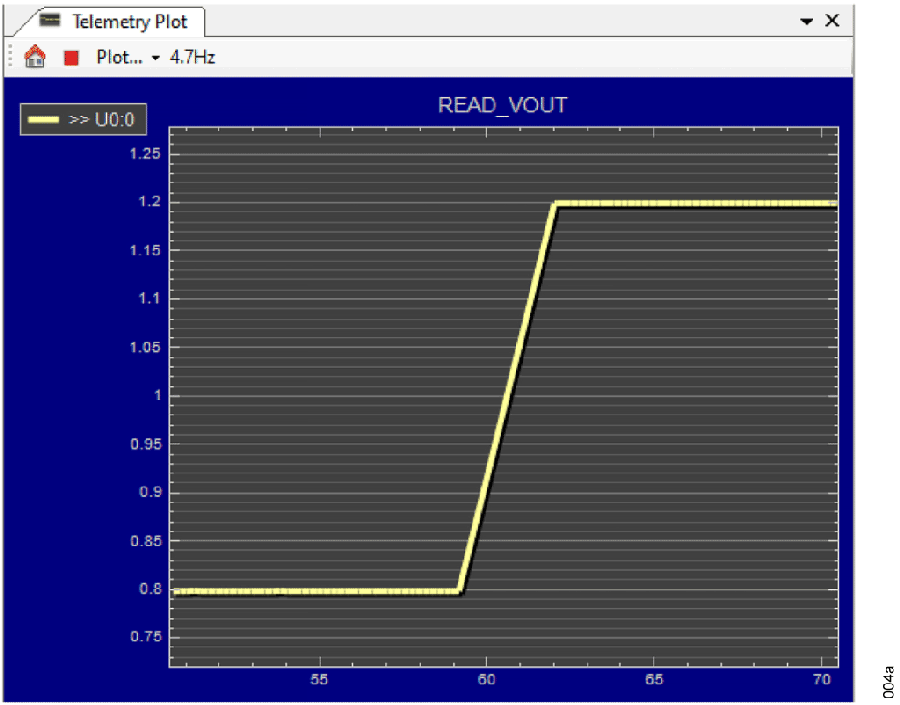Switch to the Telemetry Plot tab
The image size is (900, 705).
point(129,21)
